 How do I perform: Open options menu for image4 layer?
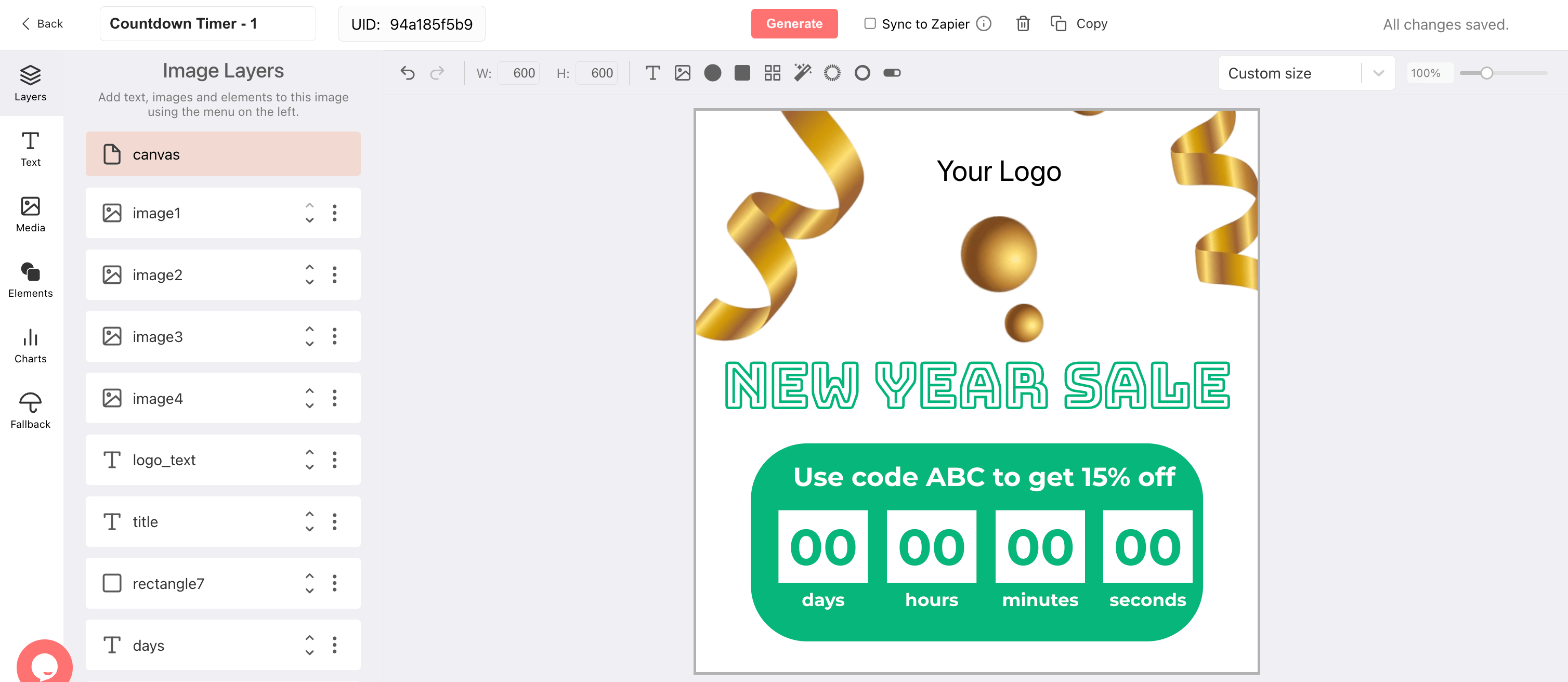334,399
